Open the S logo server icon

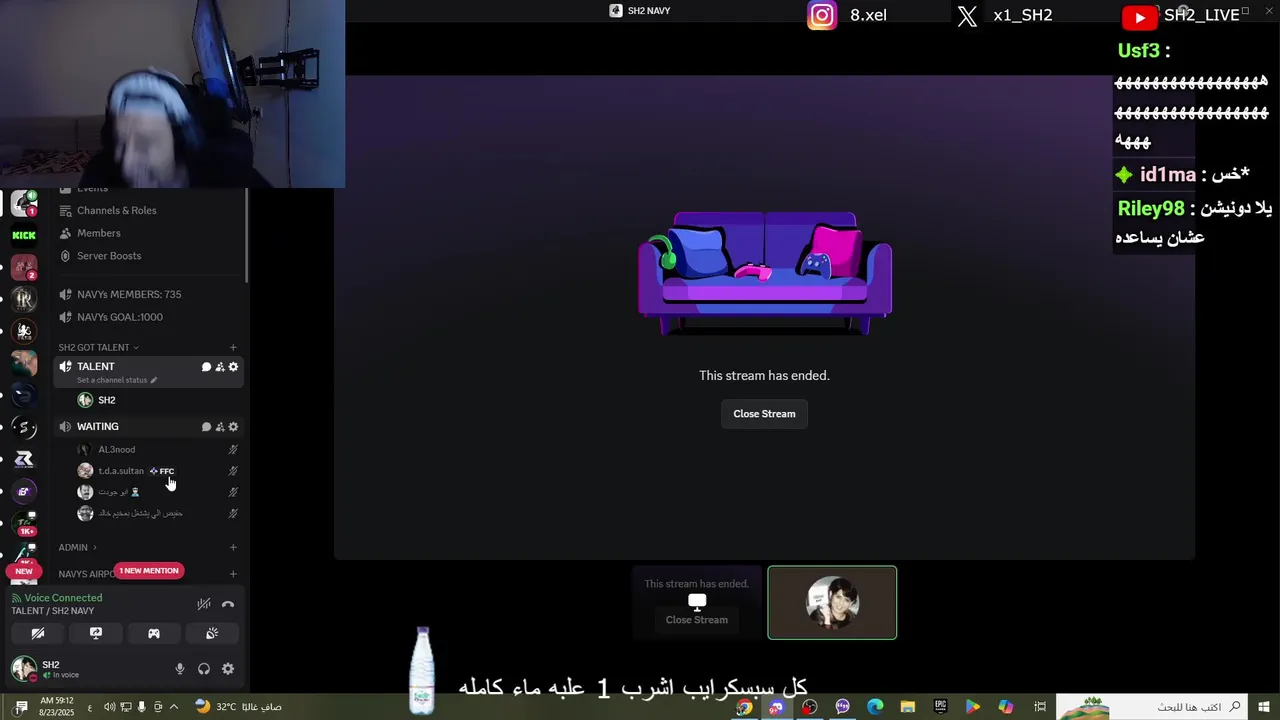pos(24,427)
